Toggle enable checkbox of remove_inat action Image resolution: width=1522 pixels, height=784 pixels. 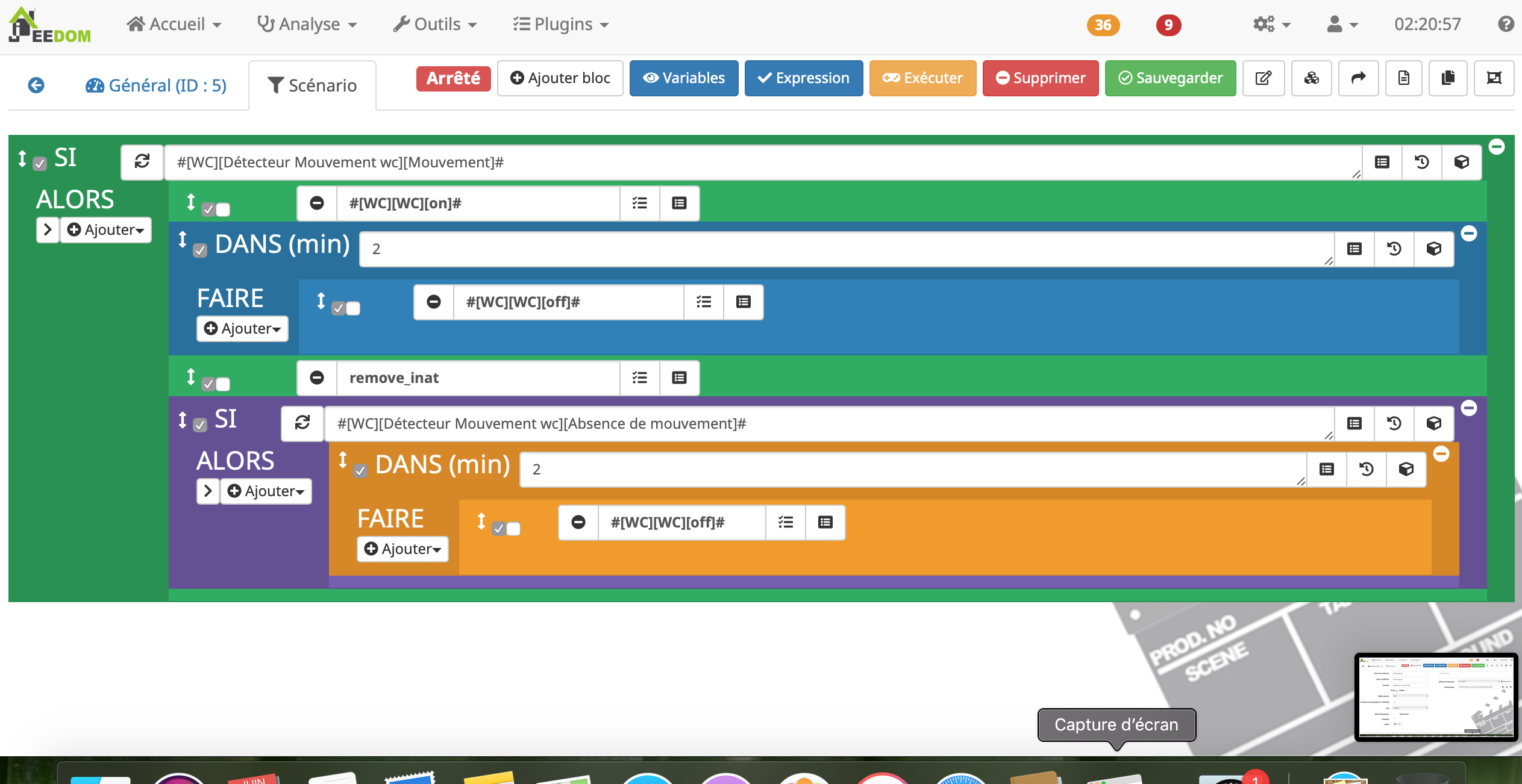point(208,384)
